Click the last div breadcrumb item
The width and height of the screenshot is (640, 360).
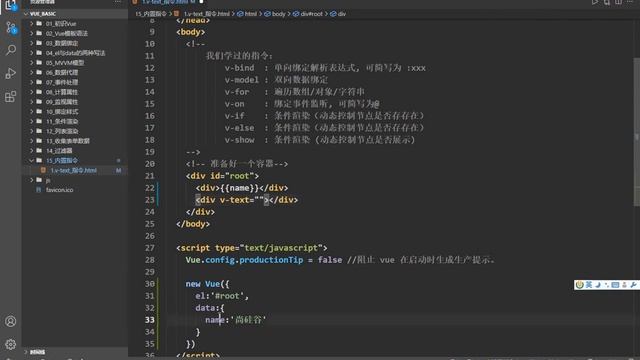(x=338, y=14)
